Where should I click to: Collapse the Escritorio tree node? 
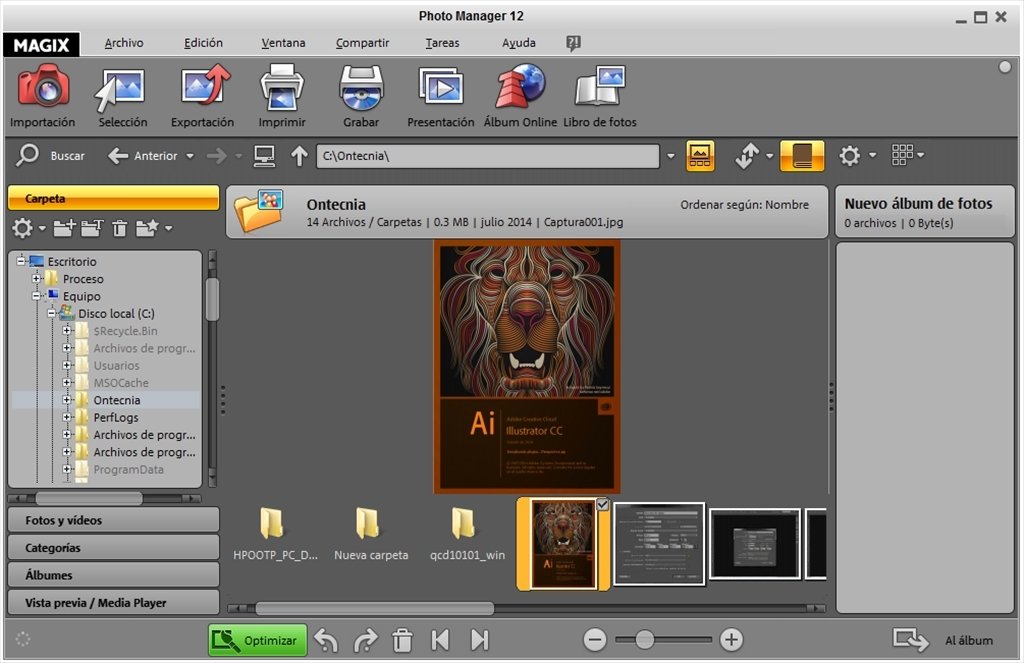(21, 261)
